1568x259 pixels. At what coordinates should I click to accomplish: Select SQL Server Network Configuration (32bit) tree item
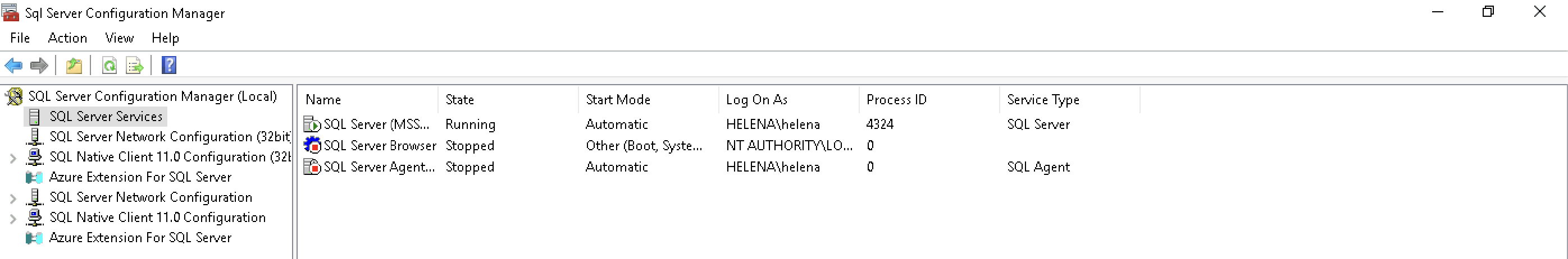(169, 137)
